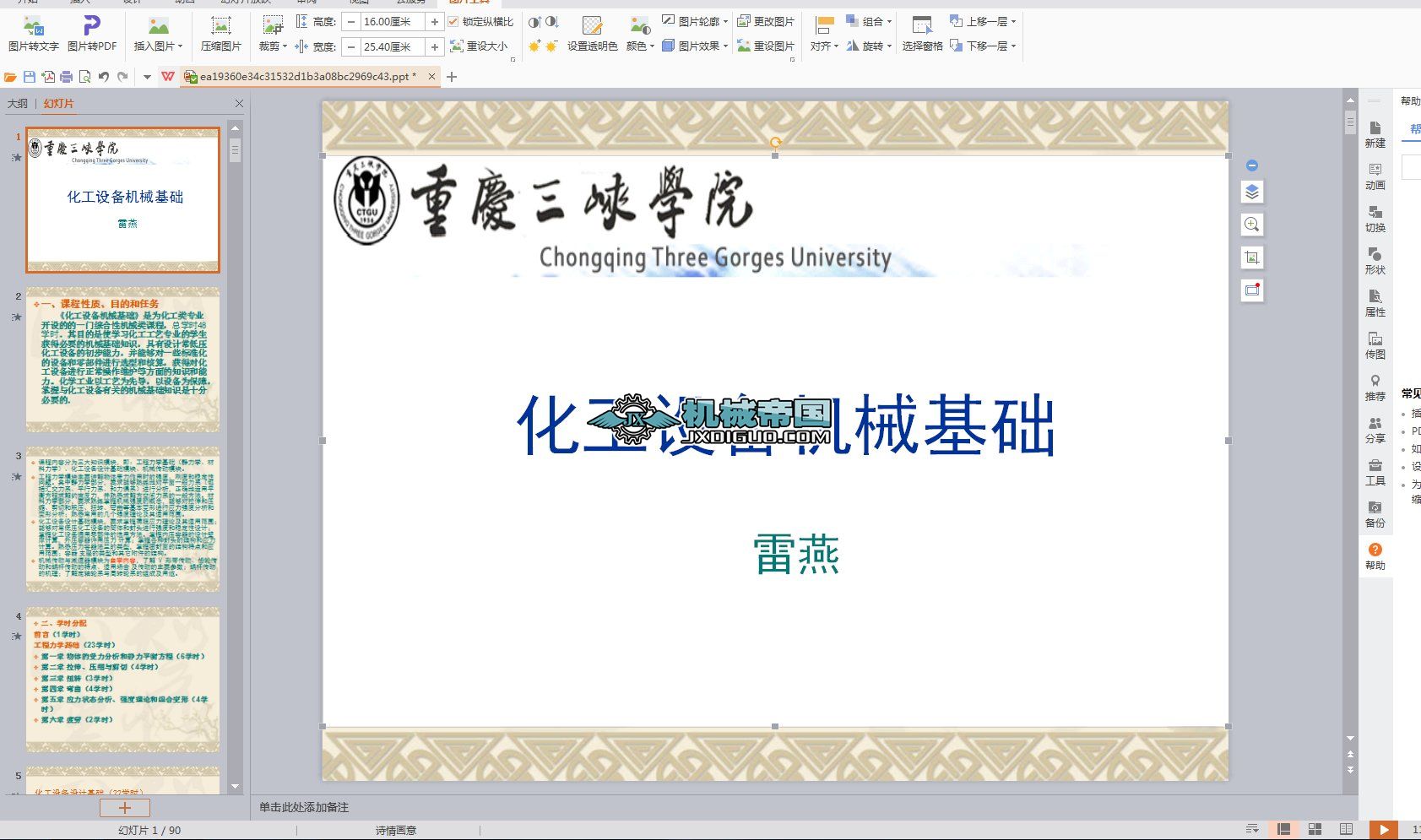Click the print preview icon

pyautogui.click(x=84, y=77)
